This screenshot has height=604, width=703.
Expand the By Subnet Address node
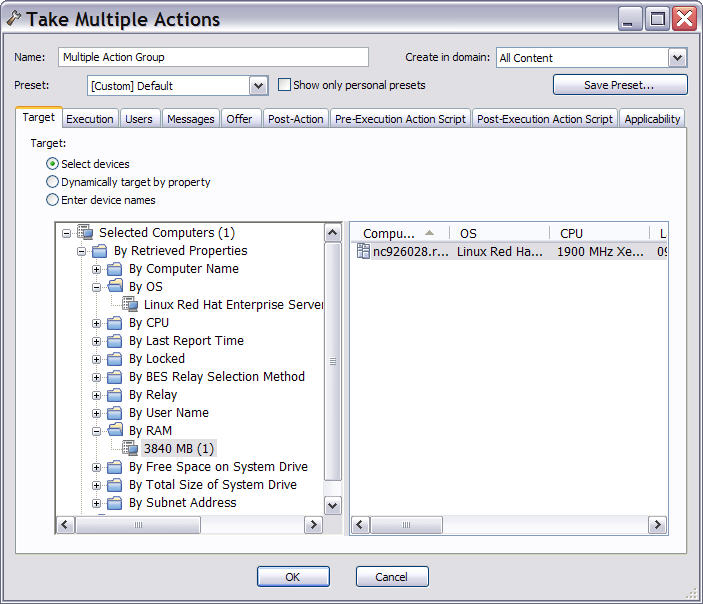click(x=96, y=503)
